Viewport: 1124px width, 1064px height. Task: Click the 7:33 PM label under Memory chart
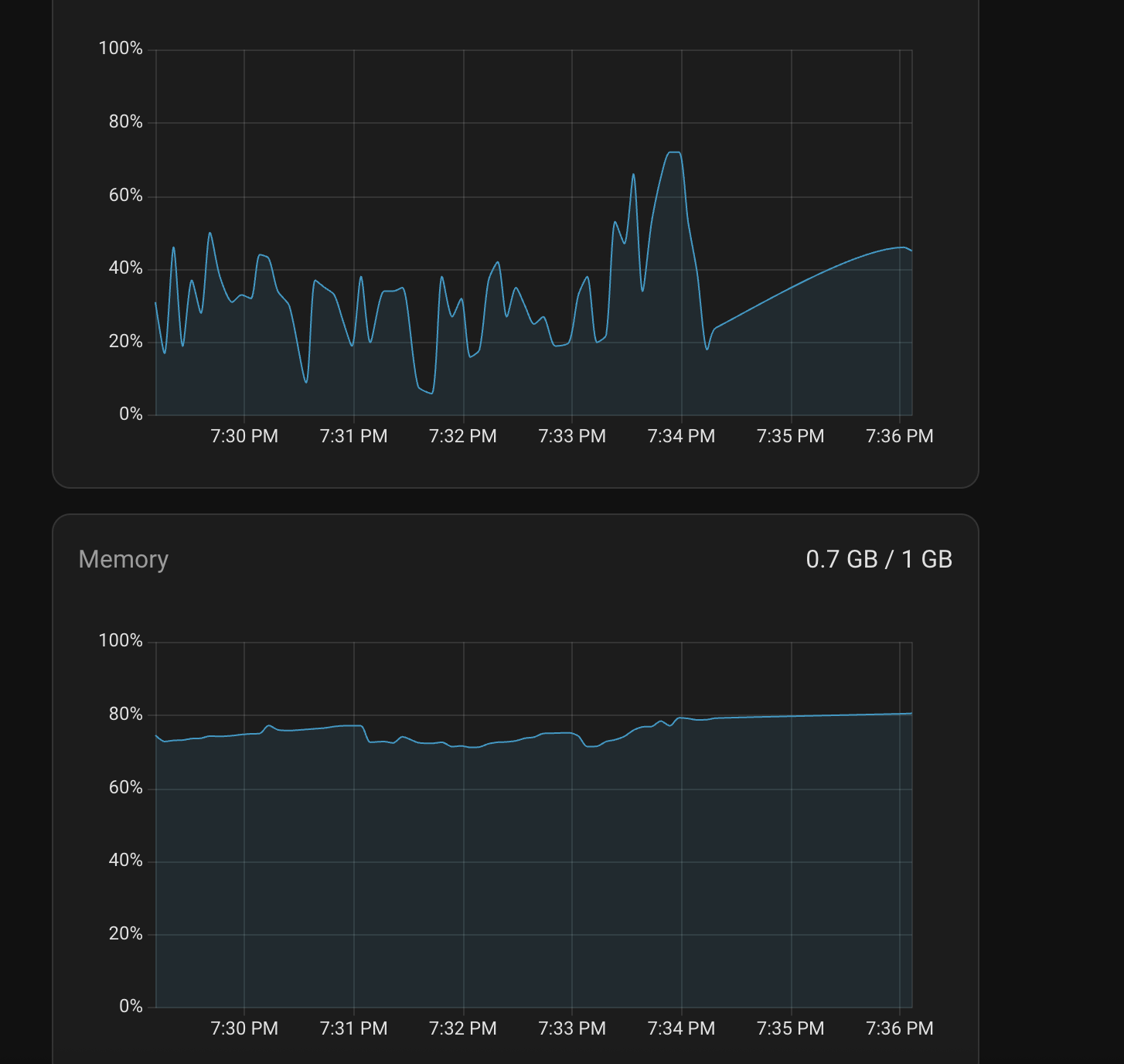pos(572,1028)
